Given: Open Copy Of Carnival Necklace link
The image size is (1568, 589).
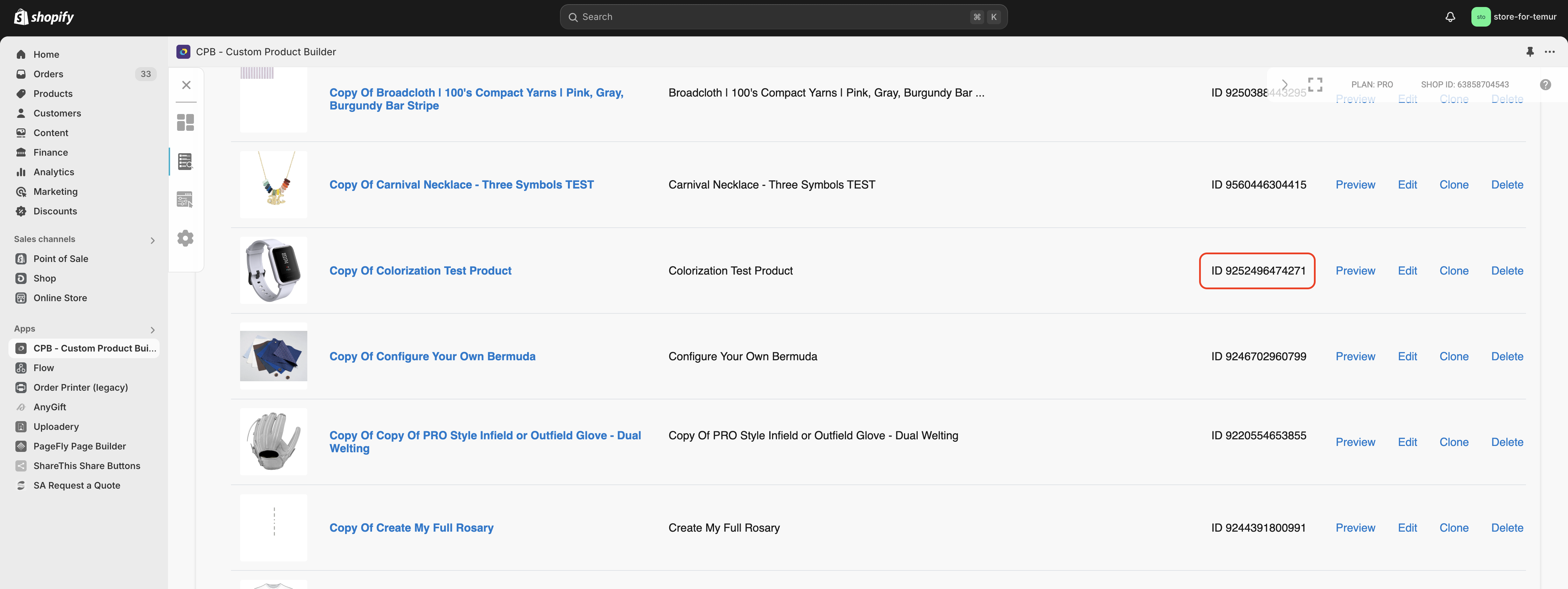Looking at the screenshot, I should 461,184.
